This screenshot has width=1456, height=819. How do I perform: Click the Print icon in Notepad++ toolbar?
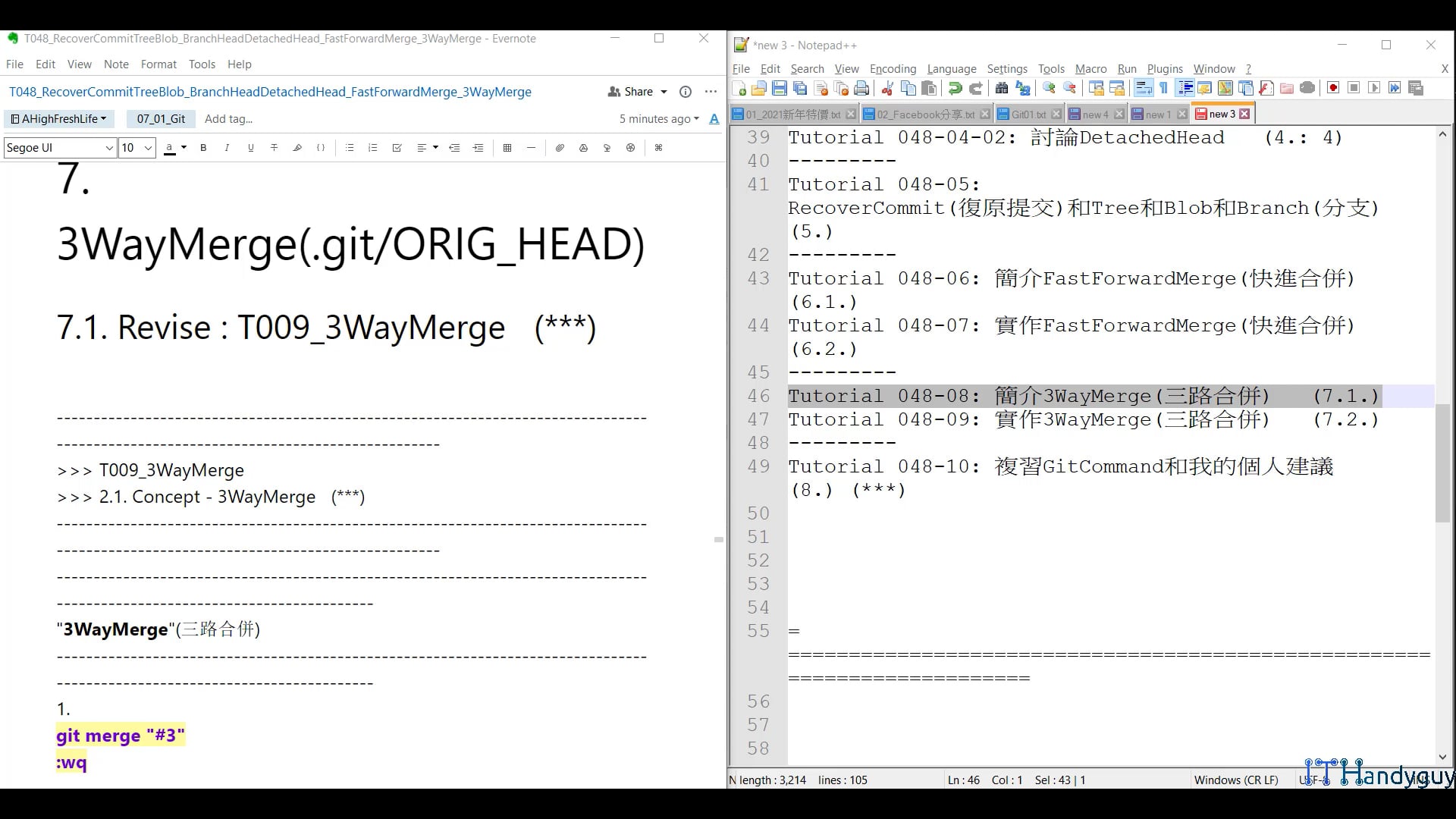tap(861, 89)
